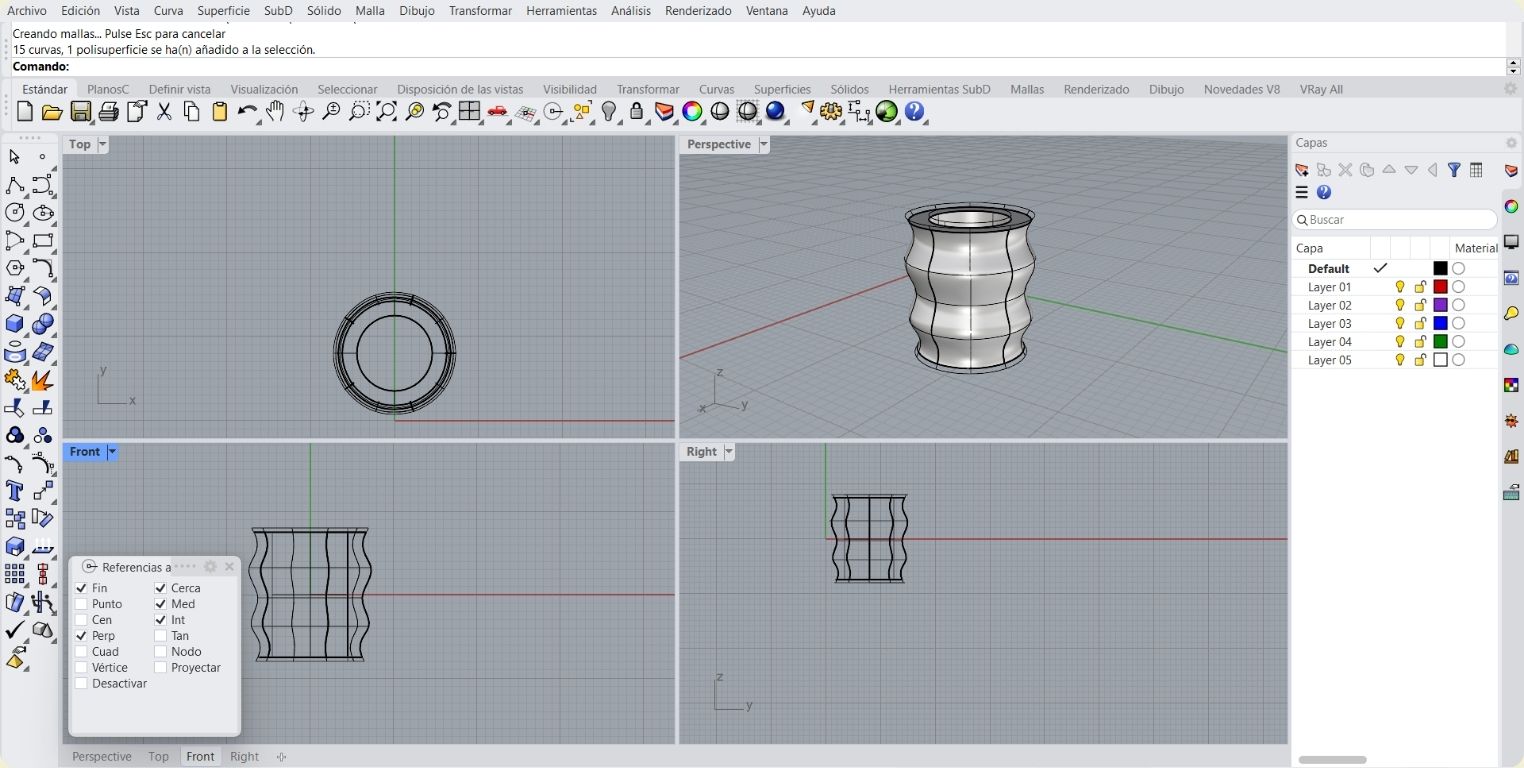Select the text T tool in left sidebar
The height and width of the screenshot is (768, 1524).
14,491
